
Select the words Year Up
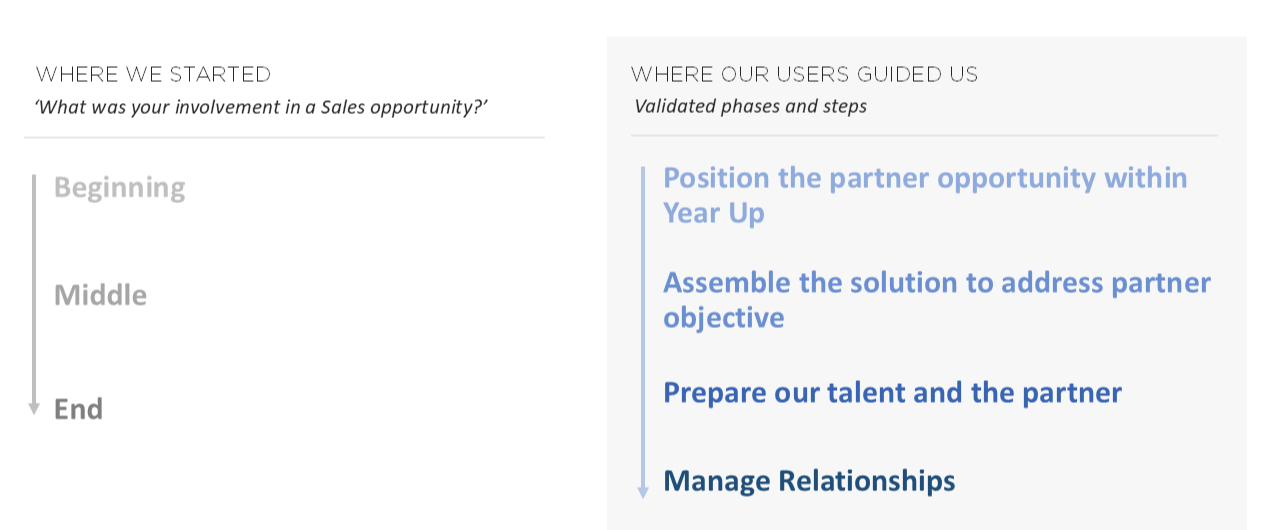713,213
